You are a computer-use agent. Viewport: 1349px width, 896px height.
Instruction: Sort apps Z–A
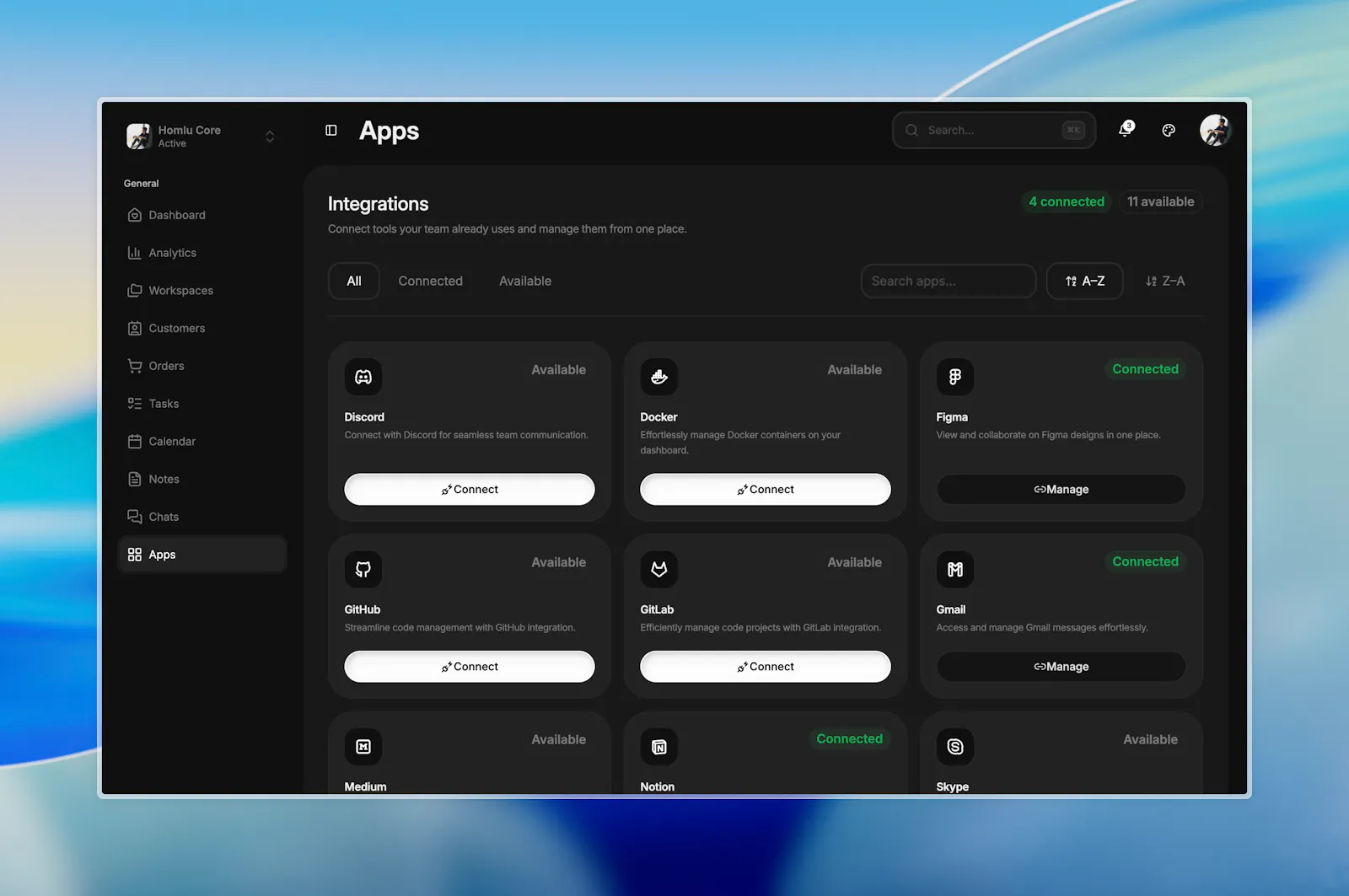tap(1165, 282)
